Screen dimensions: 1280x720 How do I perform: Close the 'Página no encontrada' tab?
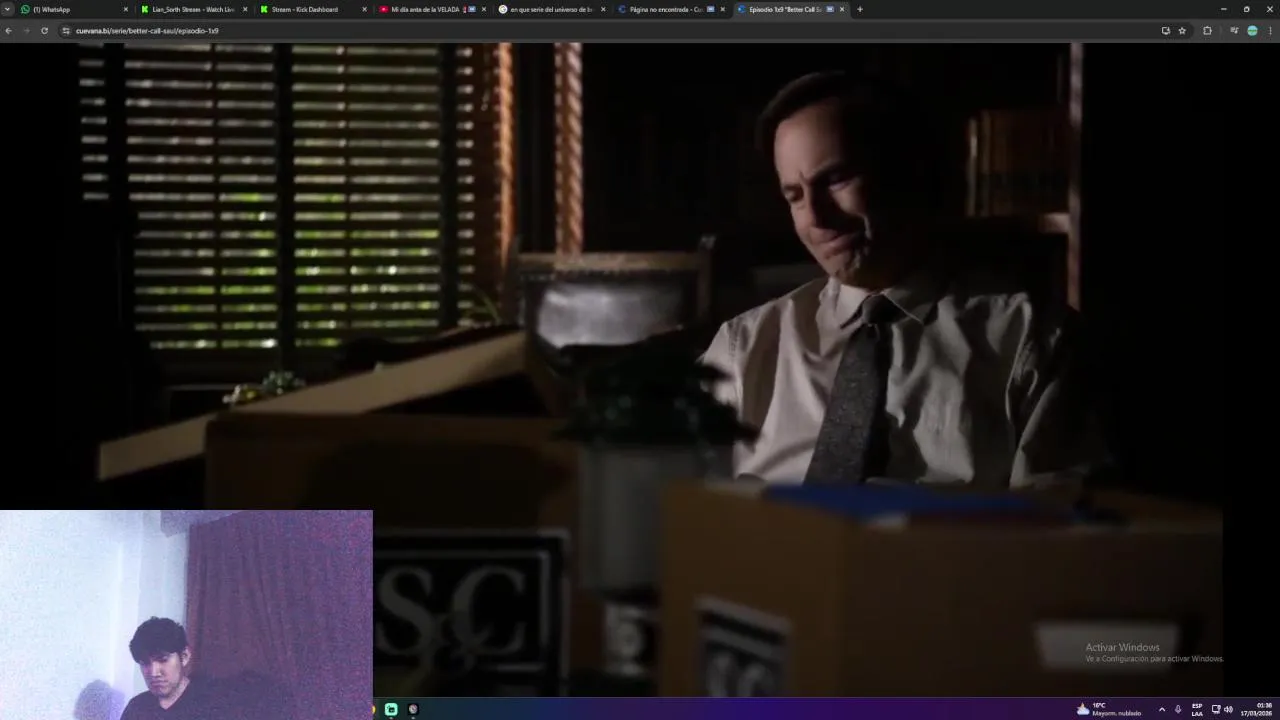pyautogui.click(x=722, y=9)
